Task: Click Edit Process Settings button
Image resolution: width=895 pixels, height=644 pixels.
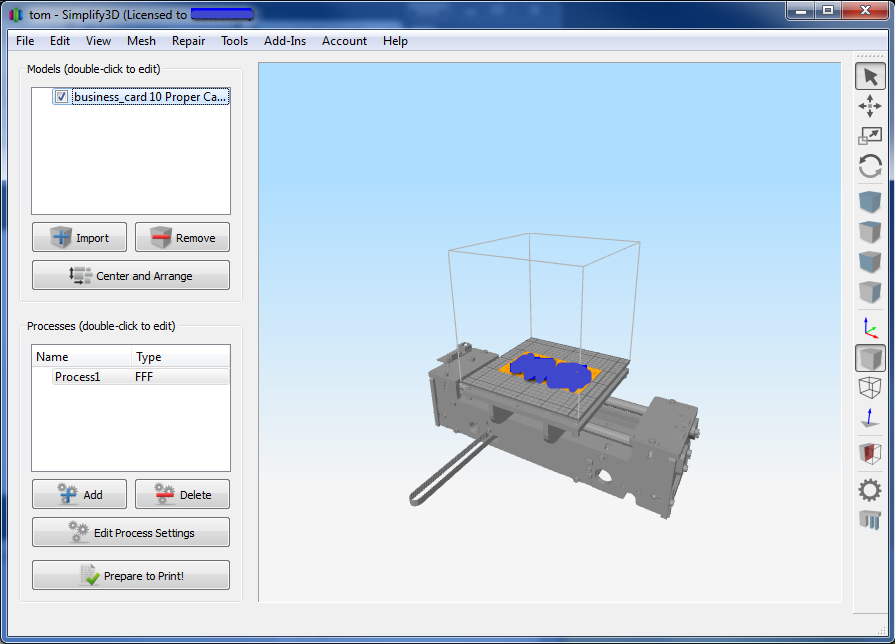Action: (131, 533)
